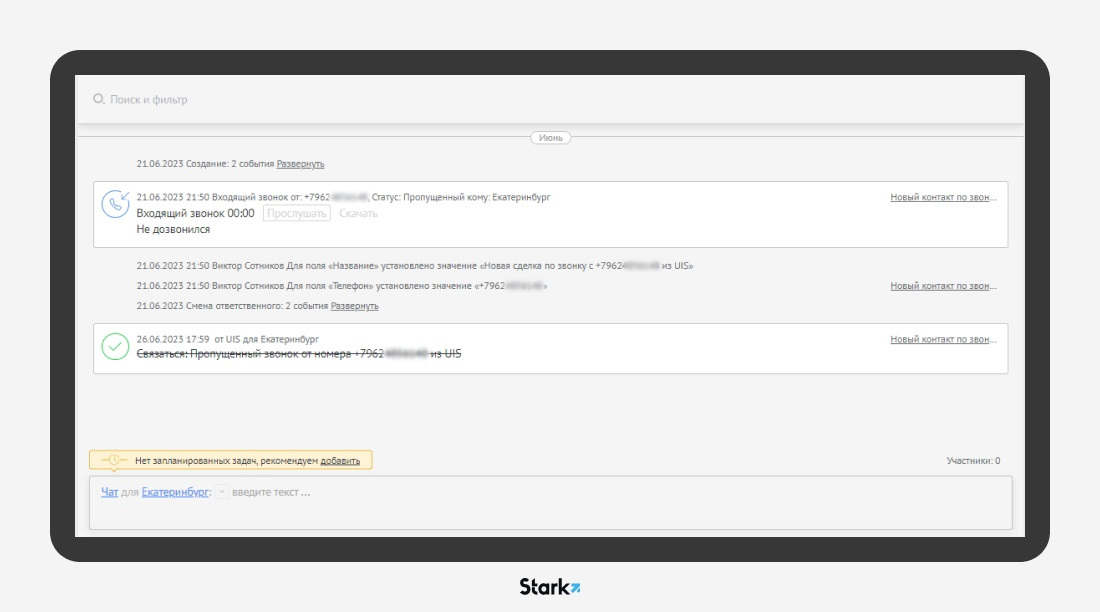Click the Stark logo below the screen
1100x612 pixels.
point(549,587)
